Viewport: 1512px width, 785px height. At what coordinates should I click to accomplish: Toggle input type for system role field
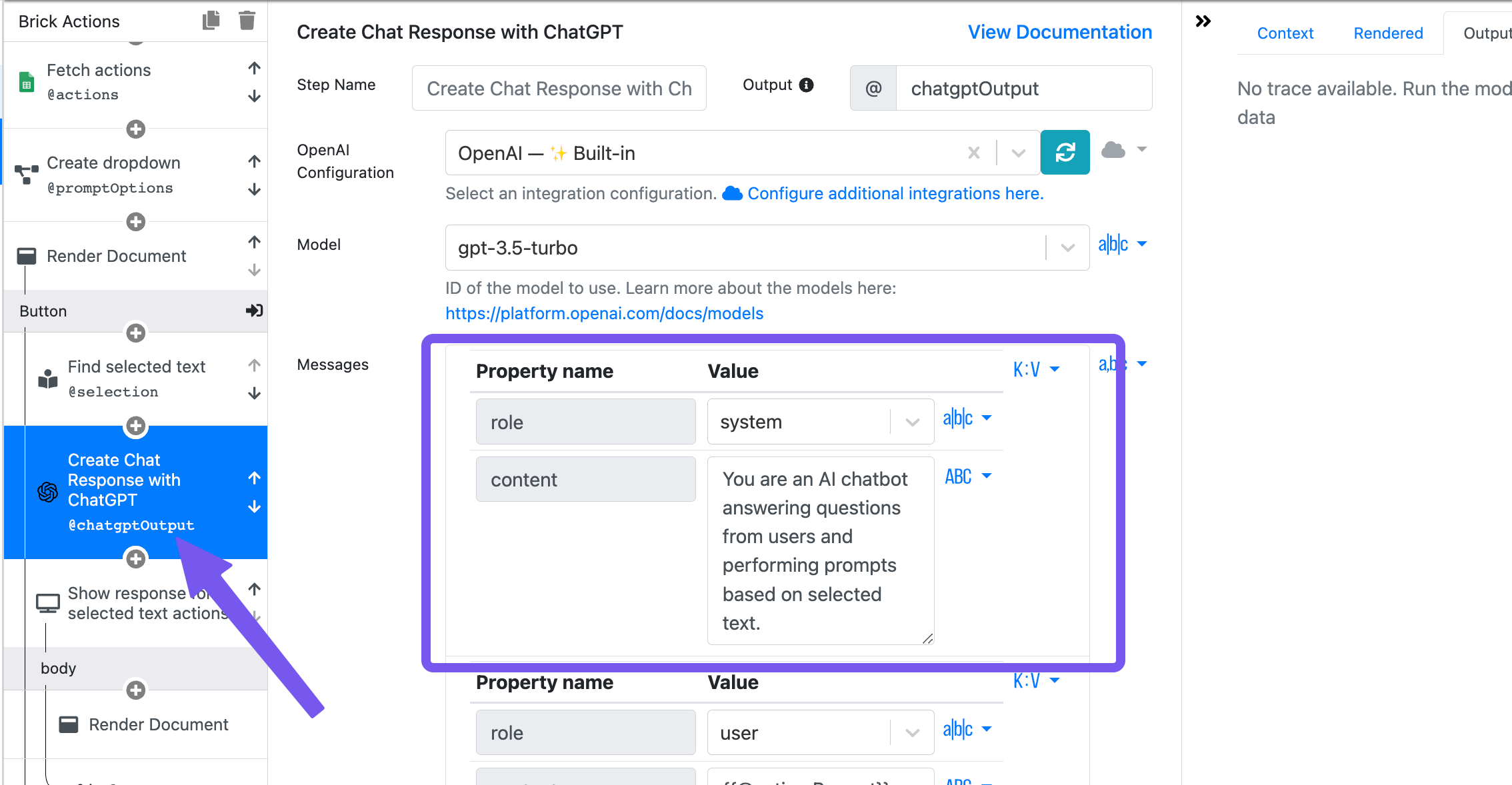coord(967,418)
